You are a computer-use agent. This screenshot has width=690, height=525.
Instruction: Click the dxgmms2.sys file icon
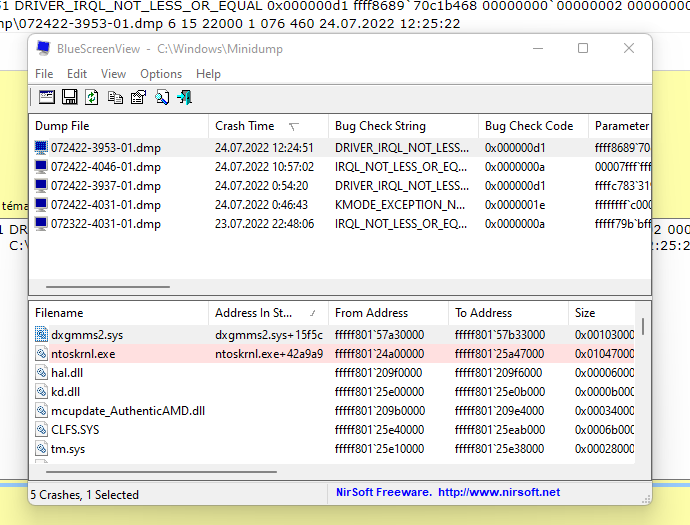pos(41,334)
